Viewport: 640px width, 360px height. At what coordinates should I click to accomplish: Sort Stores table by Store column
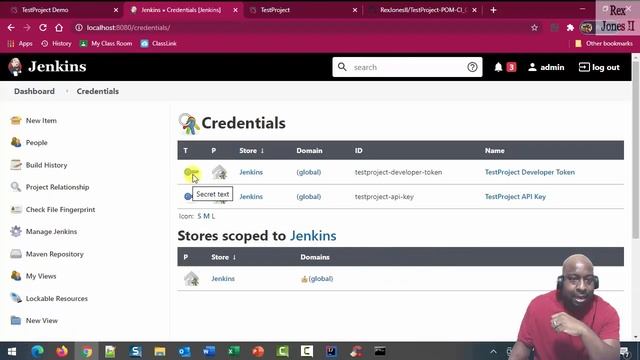(224, 257)
